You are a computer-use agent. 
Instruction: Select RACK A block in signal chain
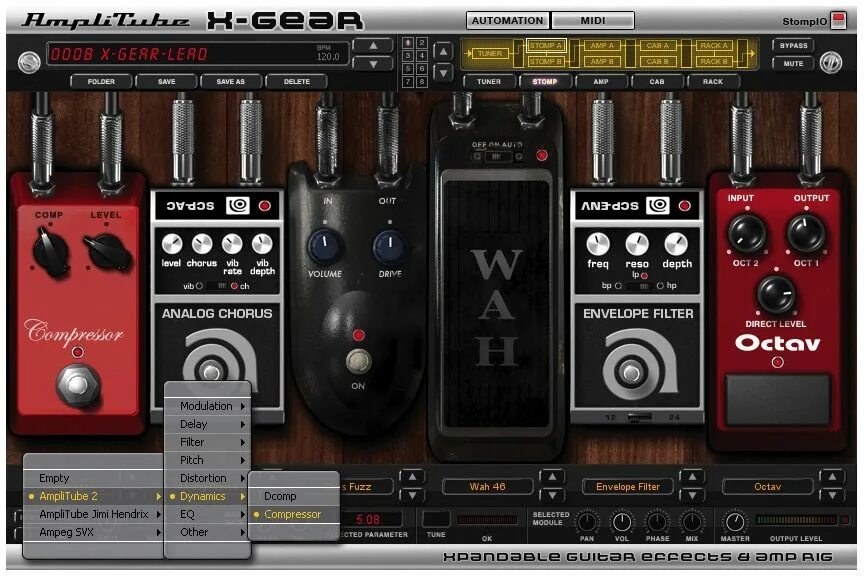714,45
